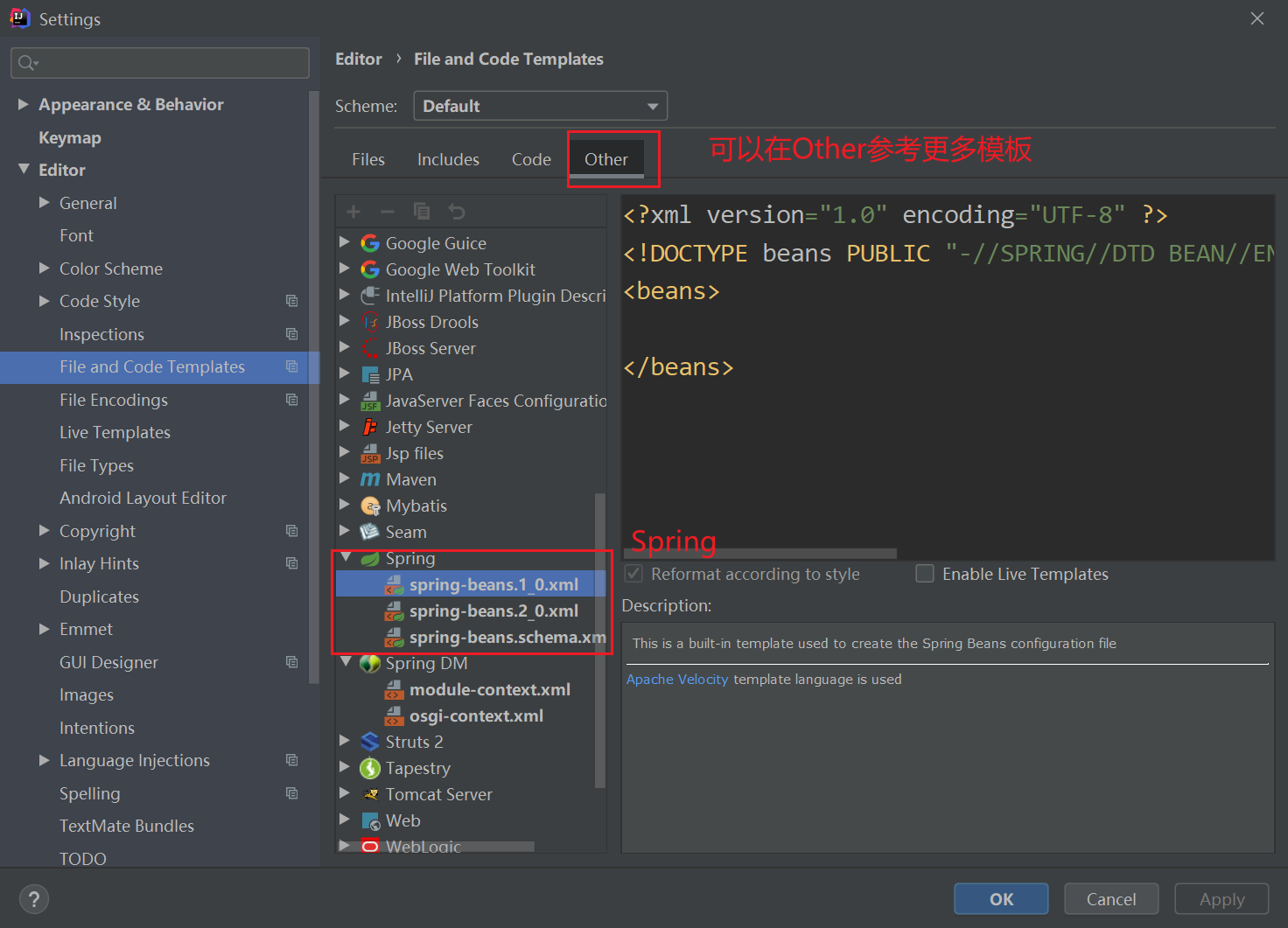Expand the Maven templates group

pyautogui.click(x=345, y=478)
